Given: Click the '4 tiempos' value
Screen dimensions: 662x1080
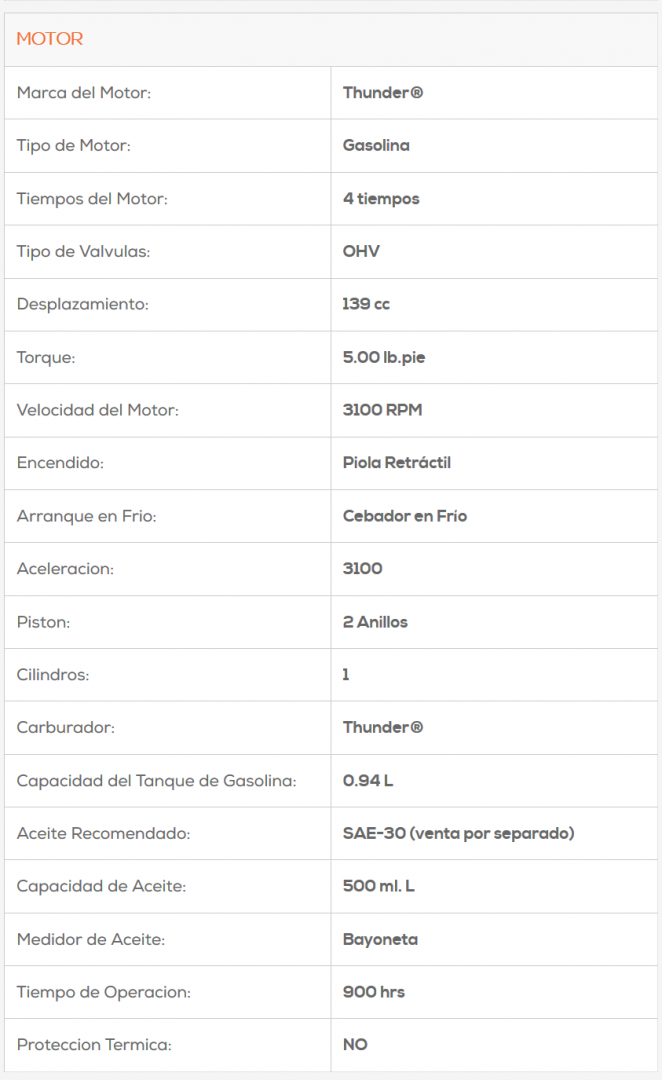Looking at the screenshot, I should coord(381,198).
